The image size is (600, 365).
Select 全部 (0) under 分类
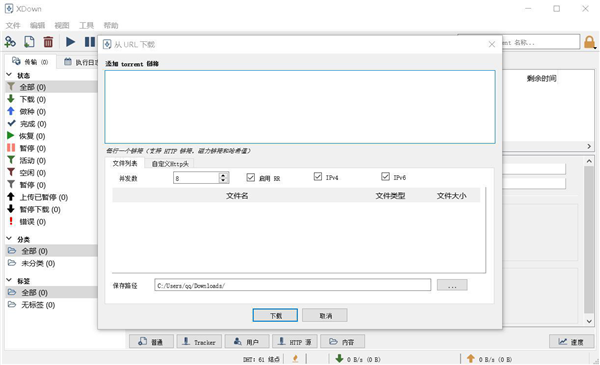click(52, 251)
